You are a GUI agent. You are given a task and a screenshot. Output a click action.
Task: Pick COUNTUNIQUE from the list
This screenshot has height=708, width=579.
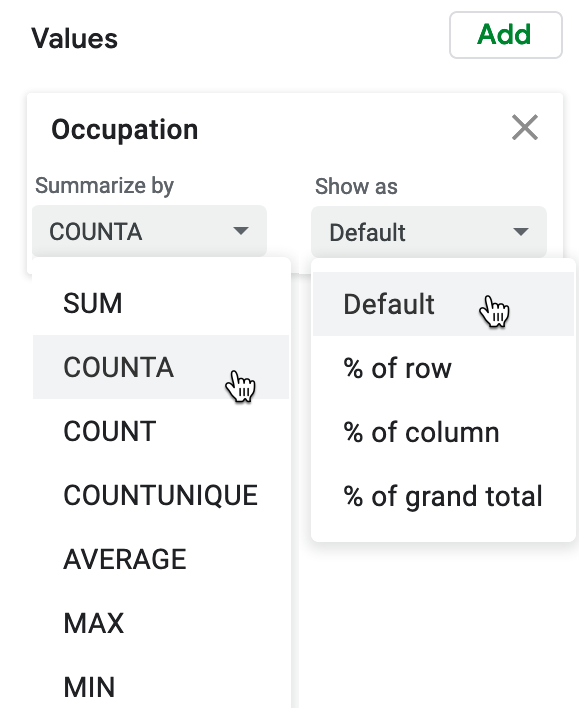161,495
